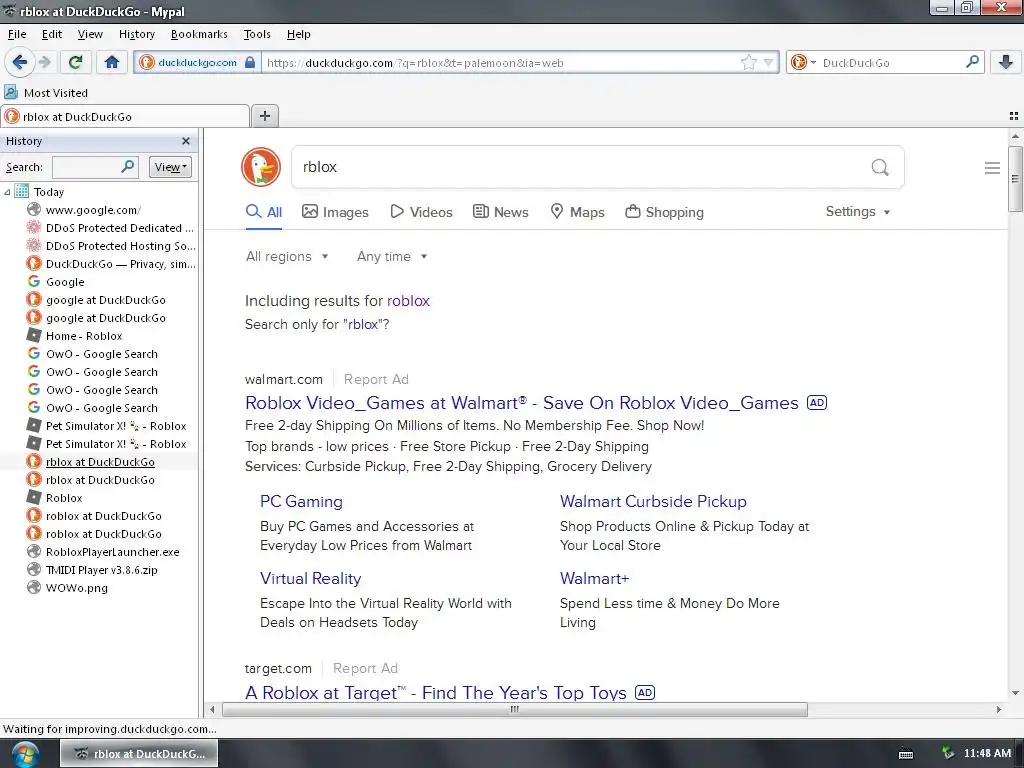Open Home - Roblox history entry

click(84, 336)
